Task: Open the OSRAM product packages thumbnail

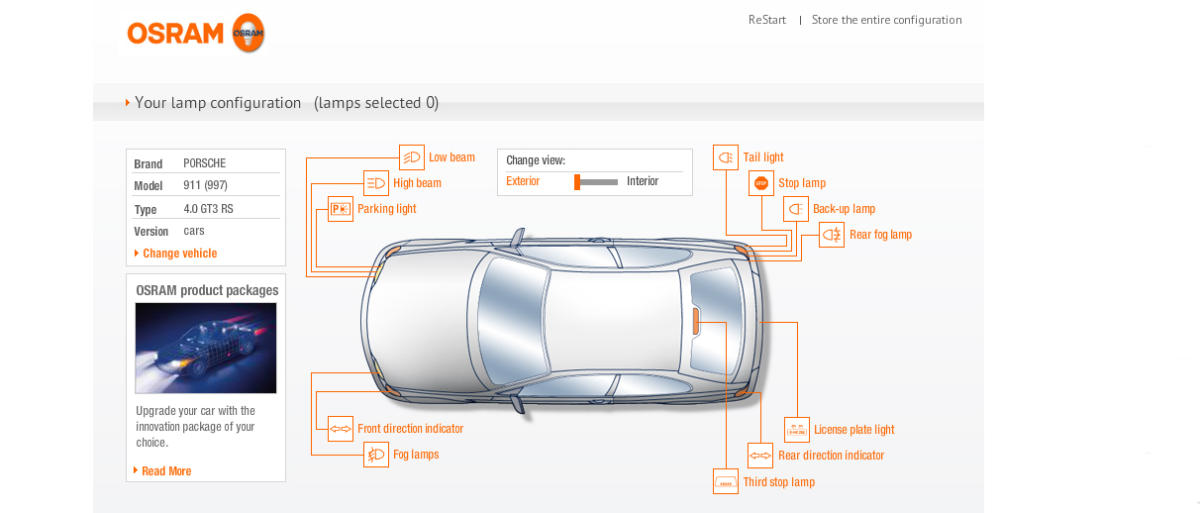Action: (206, 348)
